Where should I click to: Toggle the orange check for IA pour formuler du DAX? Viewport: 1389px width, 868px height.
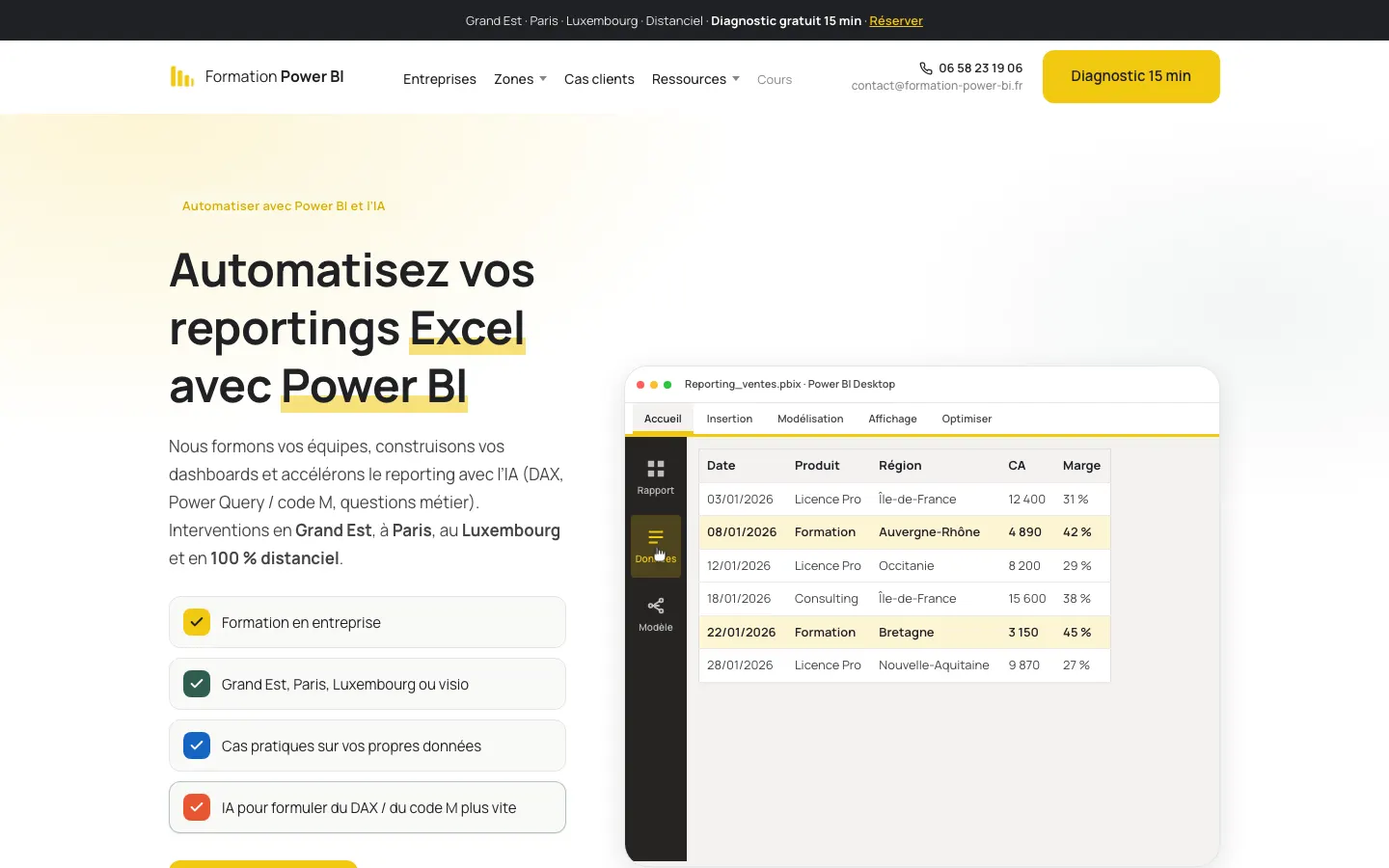(197, 807)
